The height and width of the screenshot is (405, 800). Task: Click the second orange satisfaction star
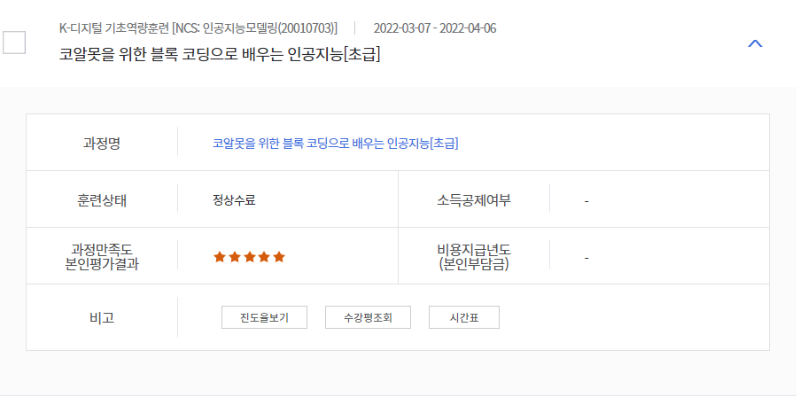(235, 257)
